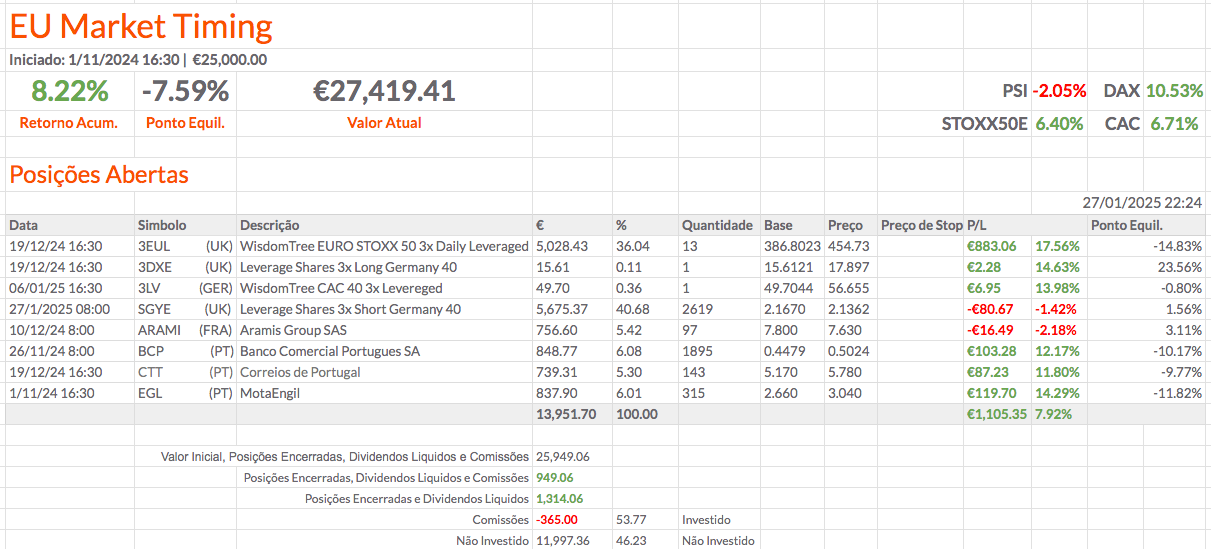
Task: Click the DAX 10.53% index value
Action: [x=1174, y=91]
